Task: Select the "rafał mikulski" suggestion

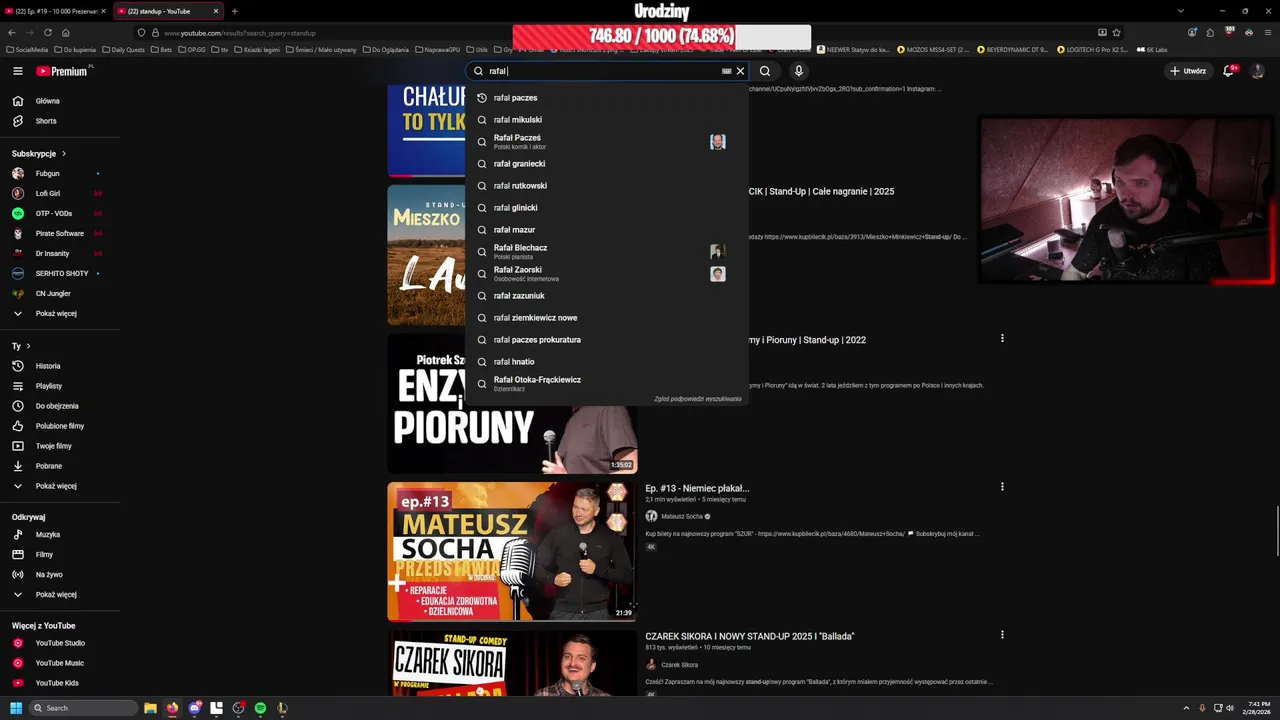Action: (606, 120)
